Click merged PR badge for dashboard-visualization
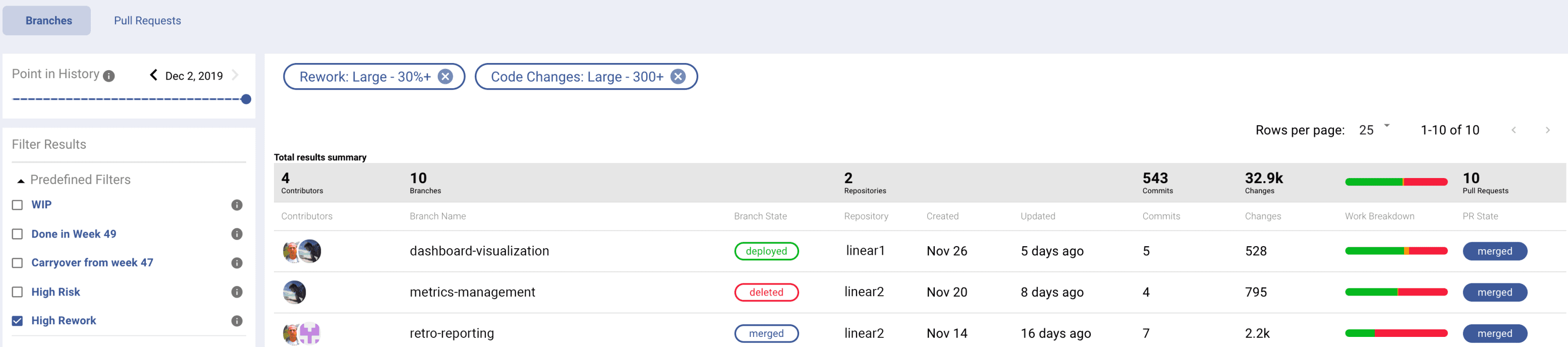1568x347 pixels. [x=1494, y=251]
